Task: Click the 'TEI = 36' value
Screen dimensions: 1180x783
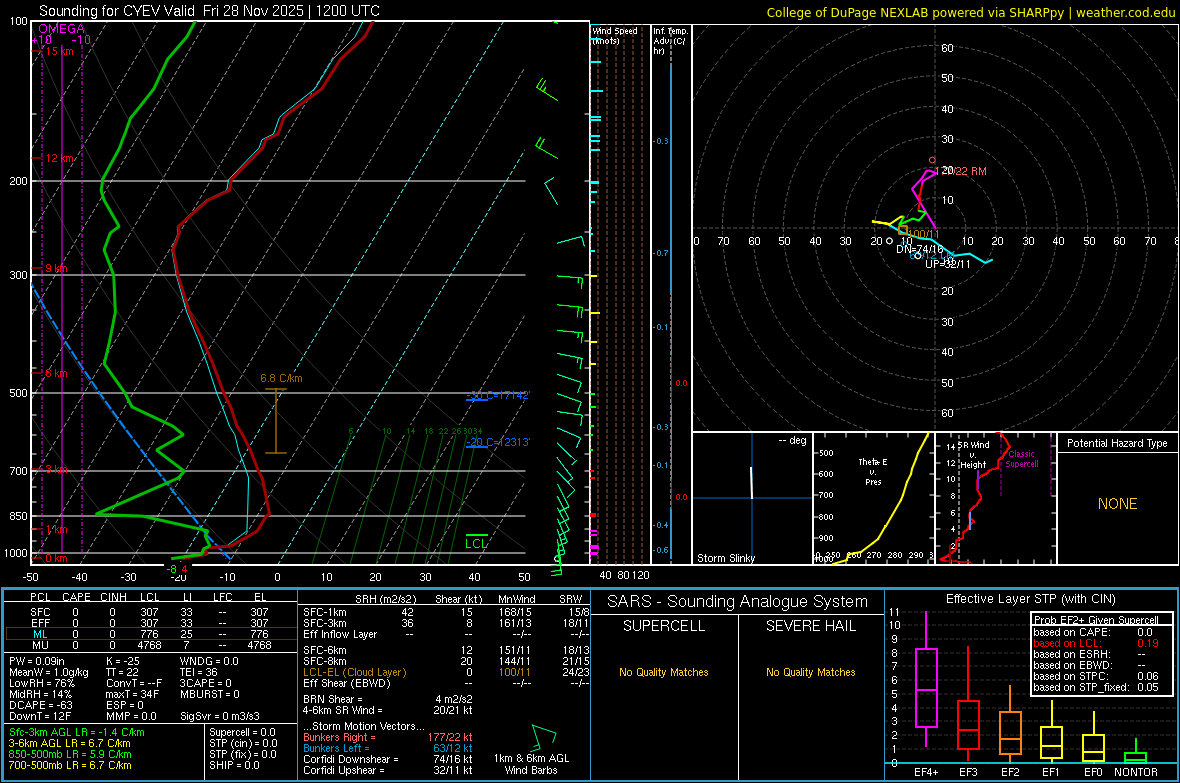Action: click(x=199, y=672)
